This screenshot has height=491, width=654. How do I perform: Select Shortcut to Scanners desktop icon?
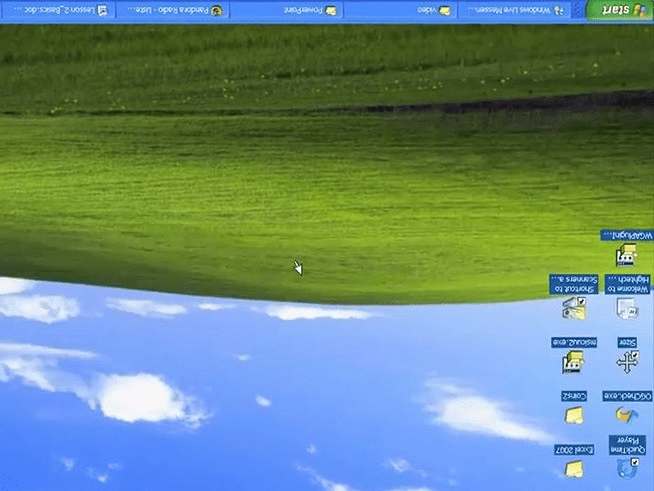574,297
